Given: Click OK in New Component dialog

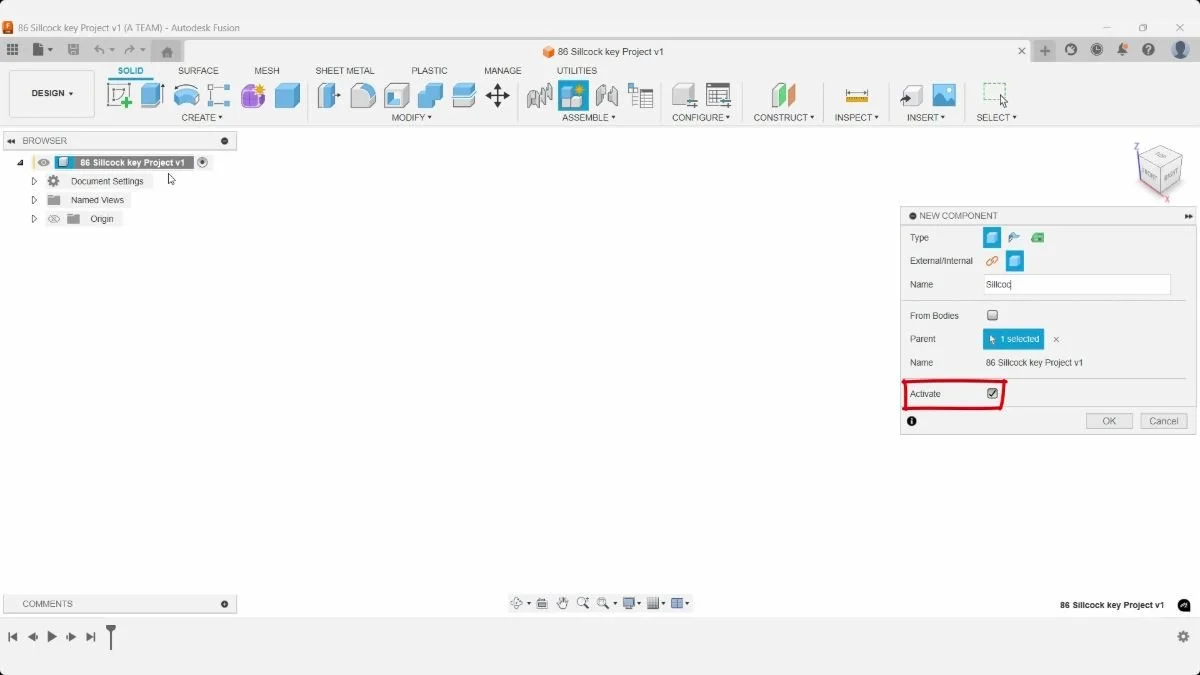Looking at the screenshot, I should coord(1109,421).
